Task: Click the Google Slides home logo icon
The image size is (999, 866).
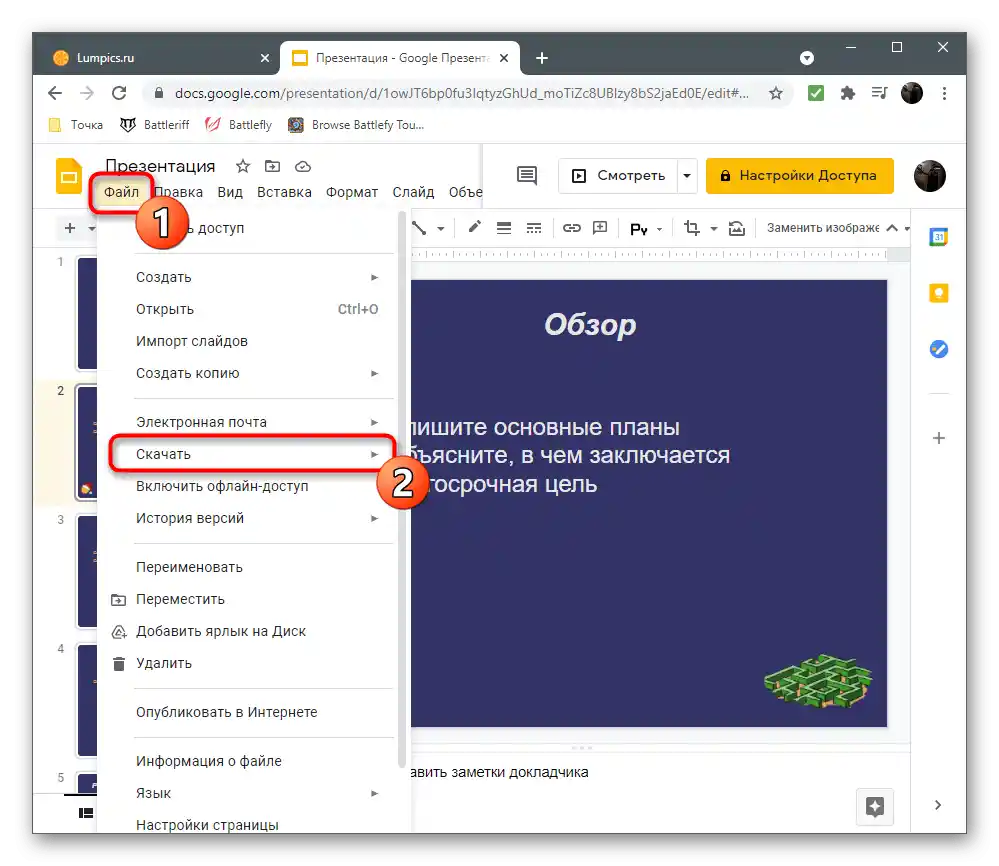Action: (x=69, y=175)
